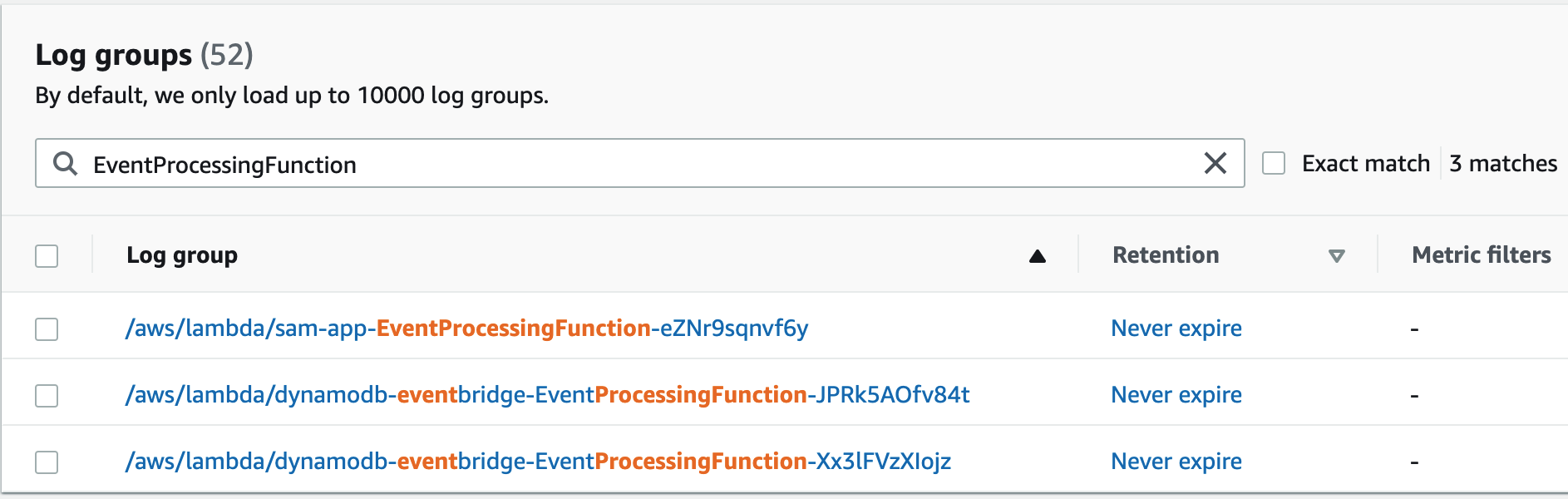Focus the EventProcessingFunction search field
Viewport: 1568px width, 499px height.
[x=639, y=163]
